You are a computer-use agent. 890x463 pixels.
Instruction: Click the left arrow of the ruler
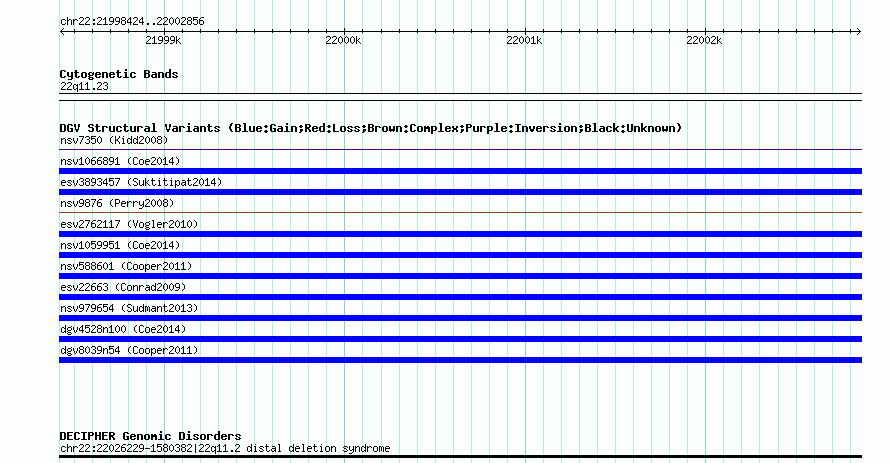tap(62, 32)
